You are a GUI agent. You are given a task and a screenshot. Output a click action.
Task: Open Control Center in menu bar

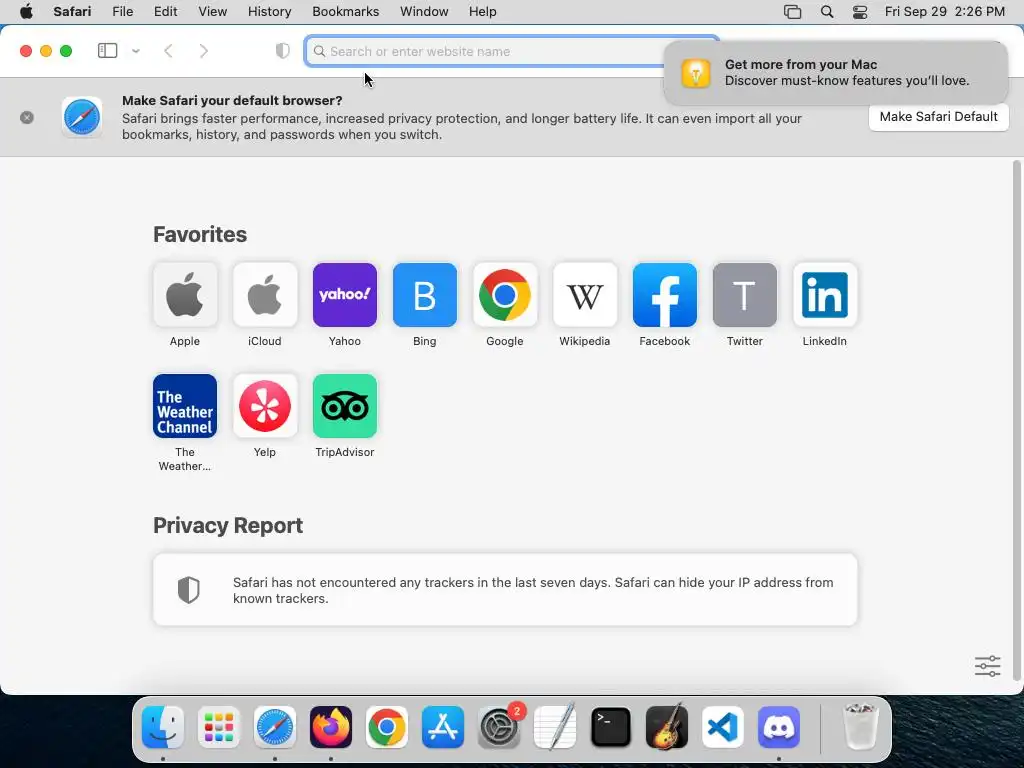coord(860,12)
